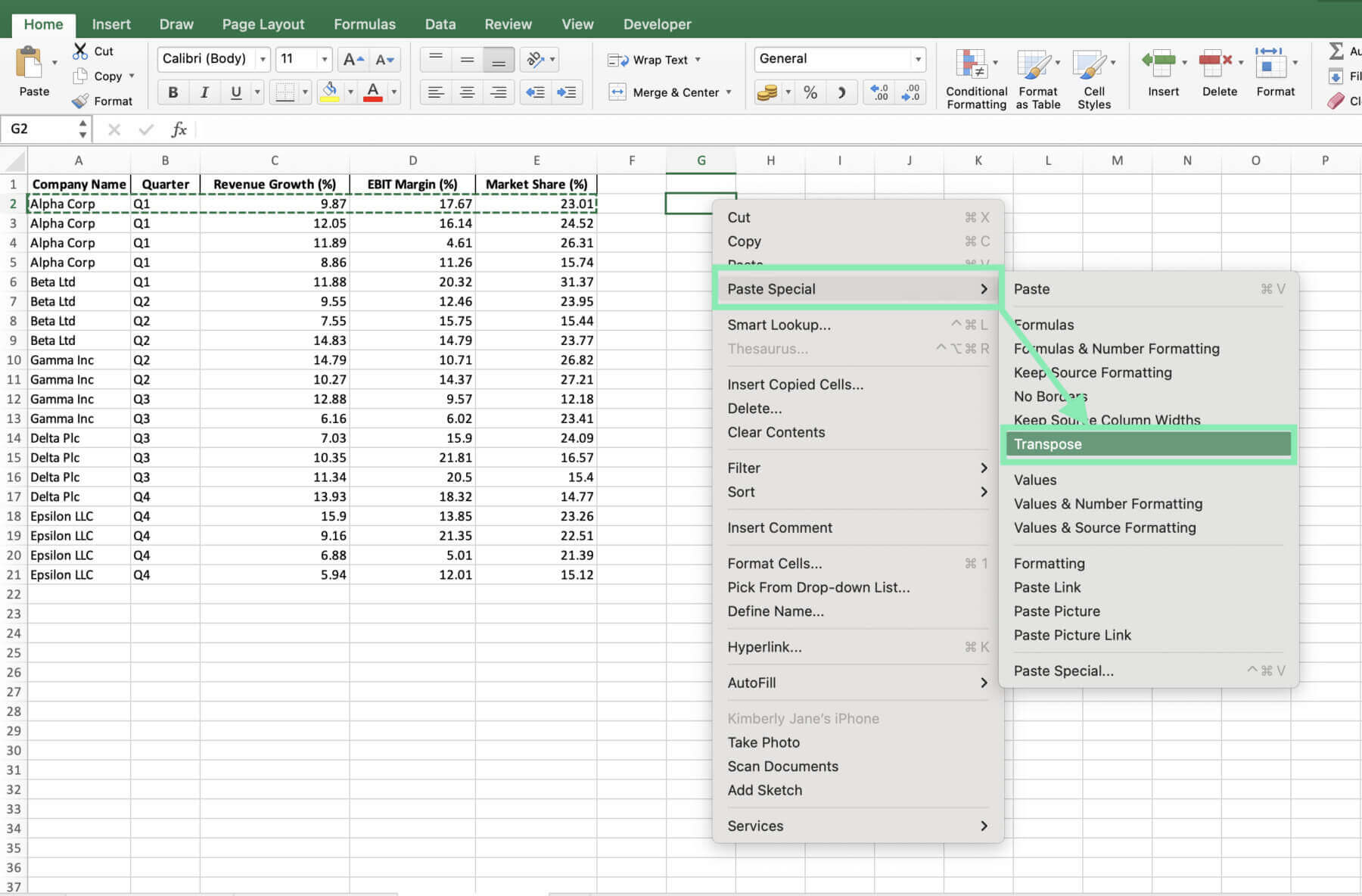Apply cell borders button
Screen dimensions: 1362x896
tap(285, 92)
